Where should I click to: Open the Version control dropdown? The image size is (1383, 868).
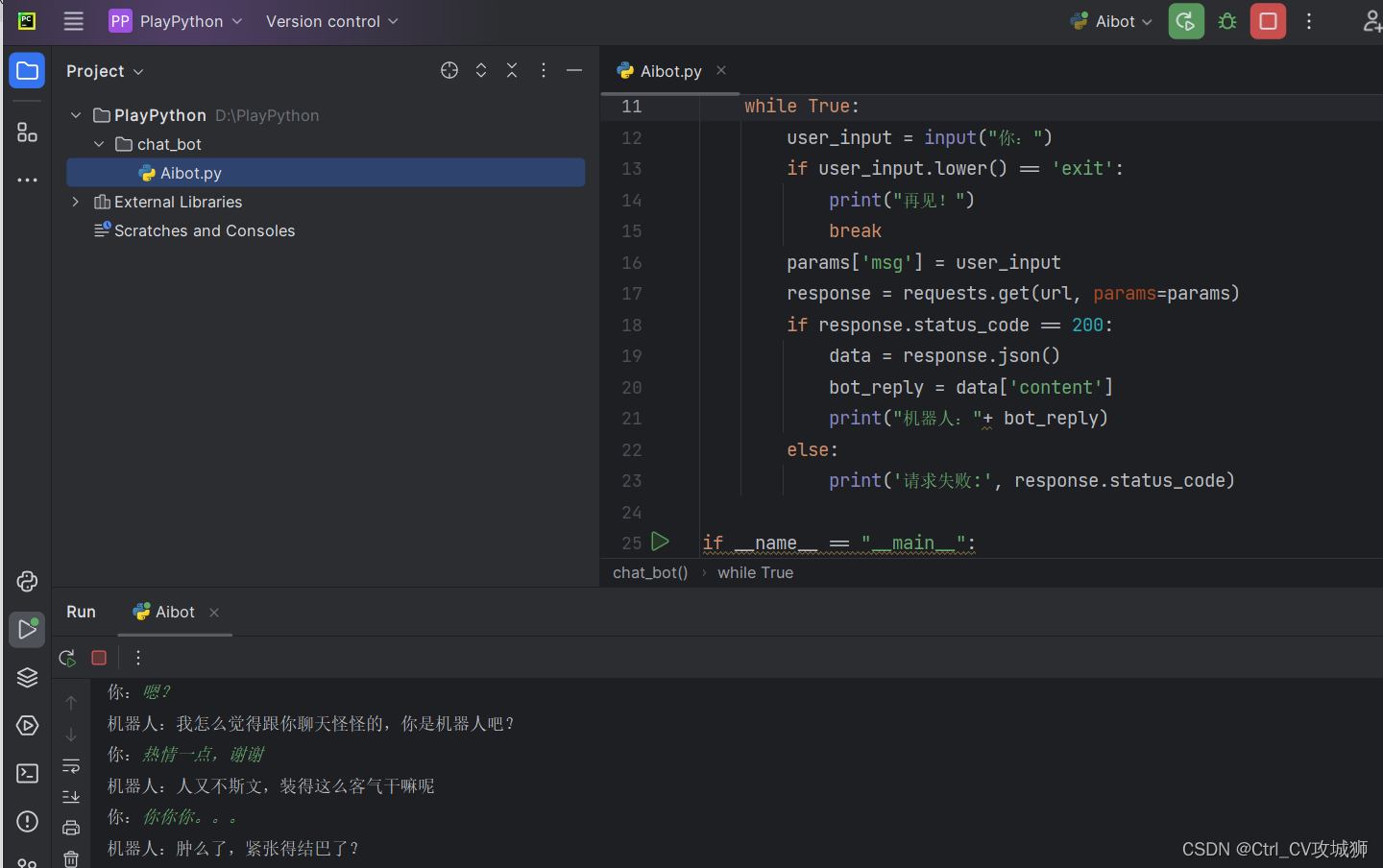click(x=331, y=21)
